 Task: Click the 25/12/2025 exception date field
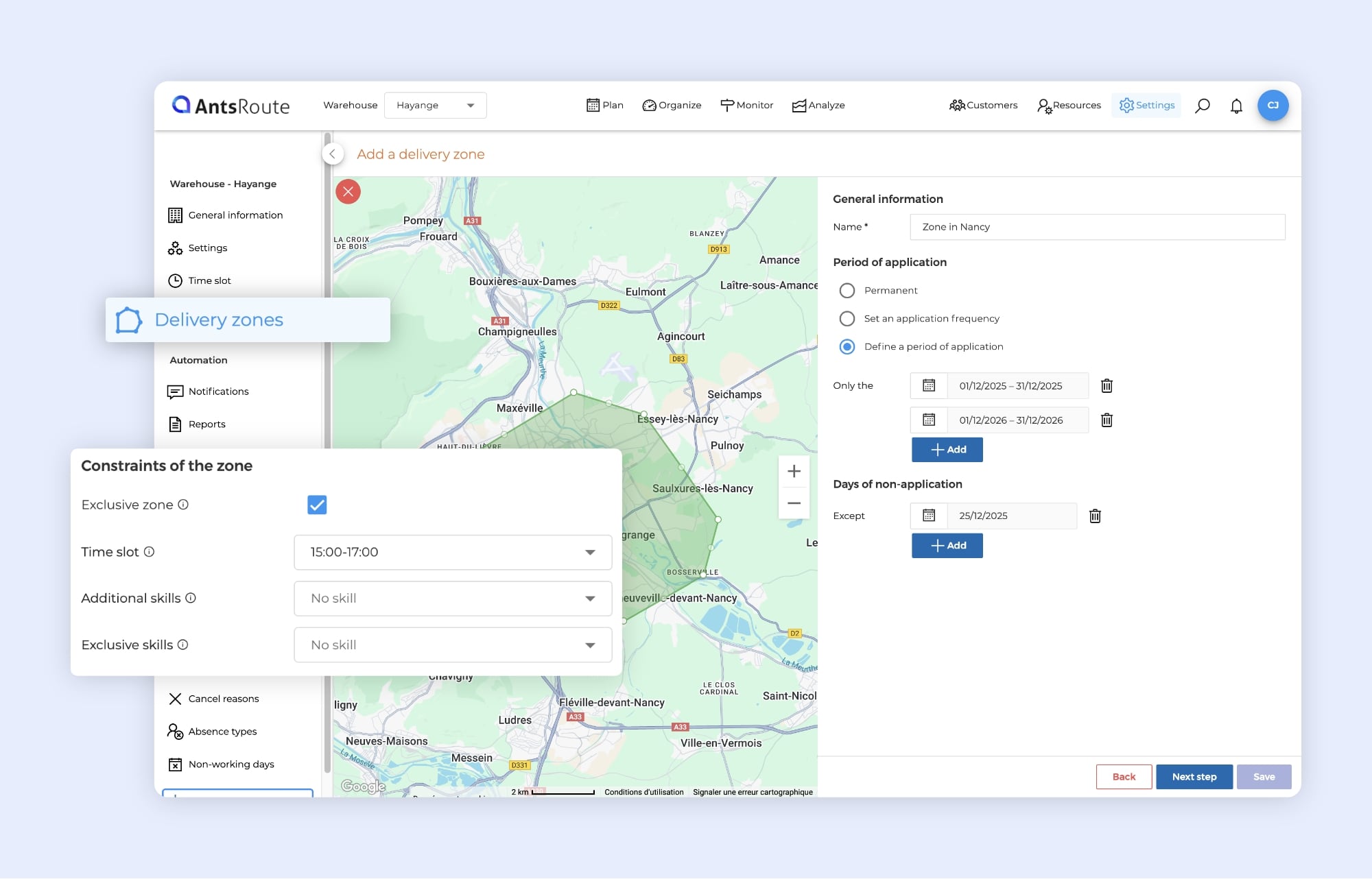coord(1012,516)
